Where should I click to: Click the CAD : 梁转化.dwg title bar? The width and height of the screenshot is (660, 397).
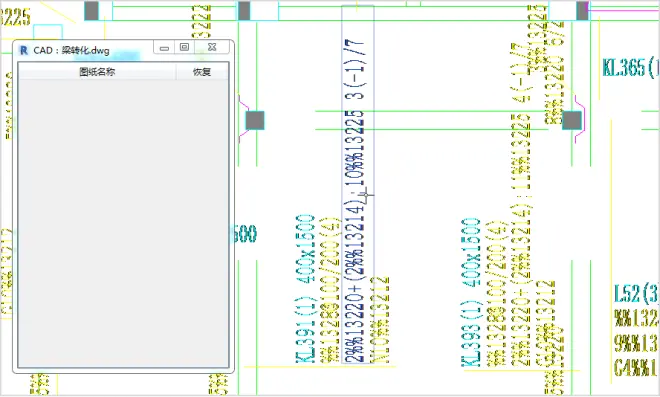click(84, 50)
